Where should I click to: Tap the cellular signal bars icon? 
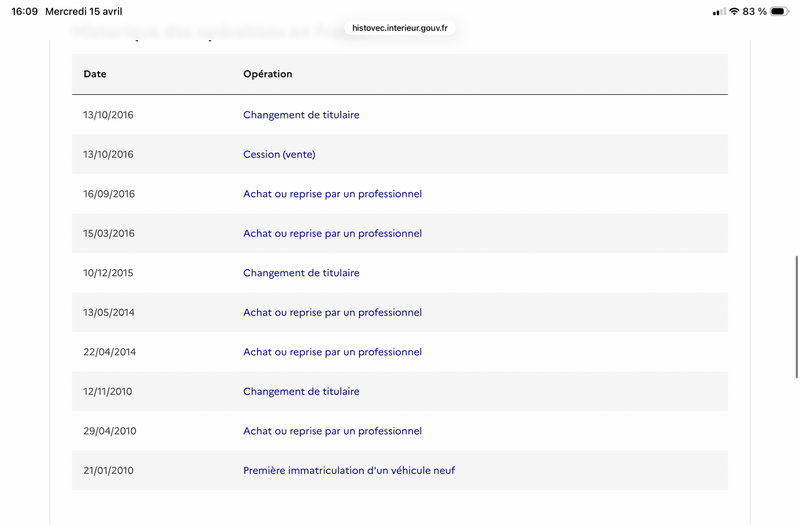[719, 12]
